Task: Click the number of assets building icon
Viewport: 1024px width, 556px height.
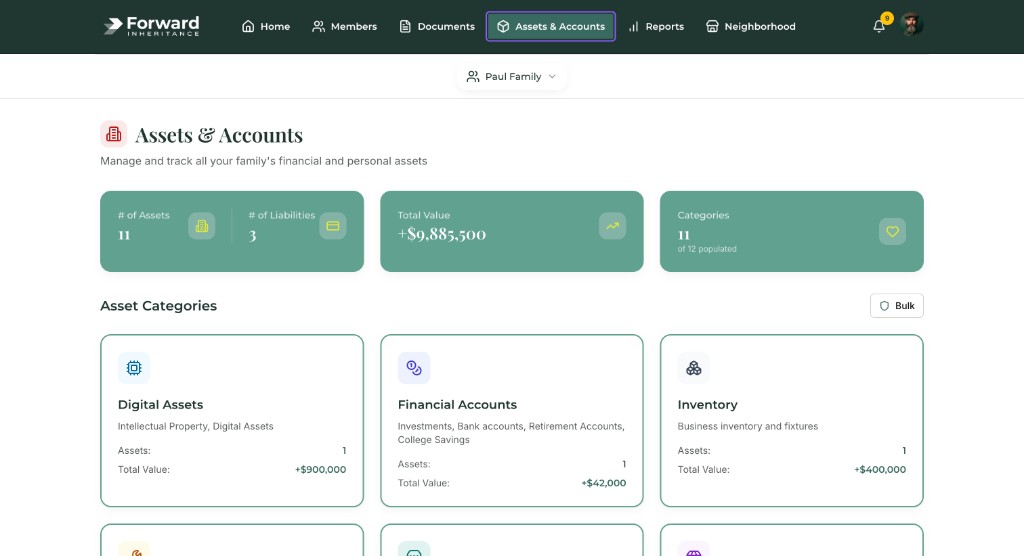Action: point(201,226)
